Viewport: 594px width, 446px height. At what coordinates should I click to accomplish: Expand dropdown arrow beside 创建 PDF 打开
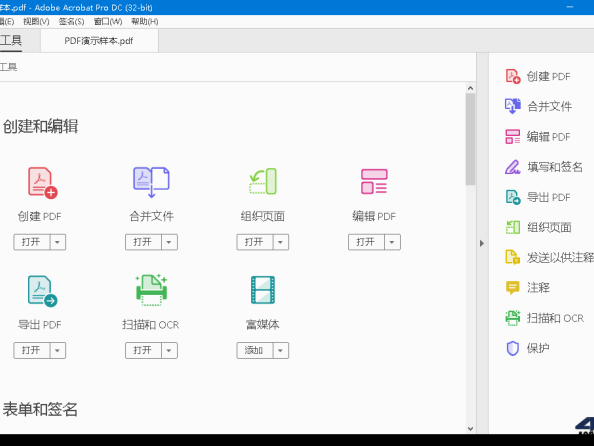pos(58,242)
